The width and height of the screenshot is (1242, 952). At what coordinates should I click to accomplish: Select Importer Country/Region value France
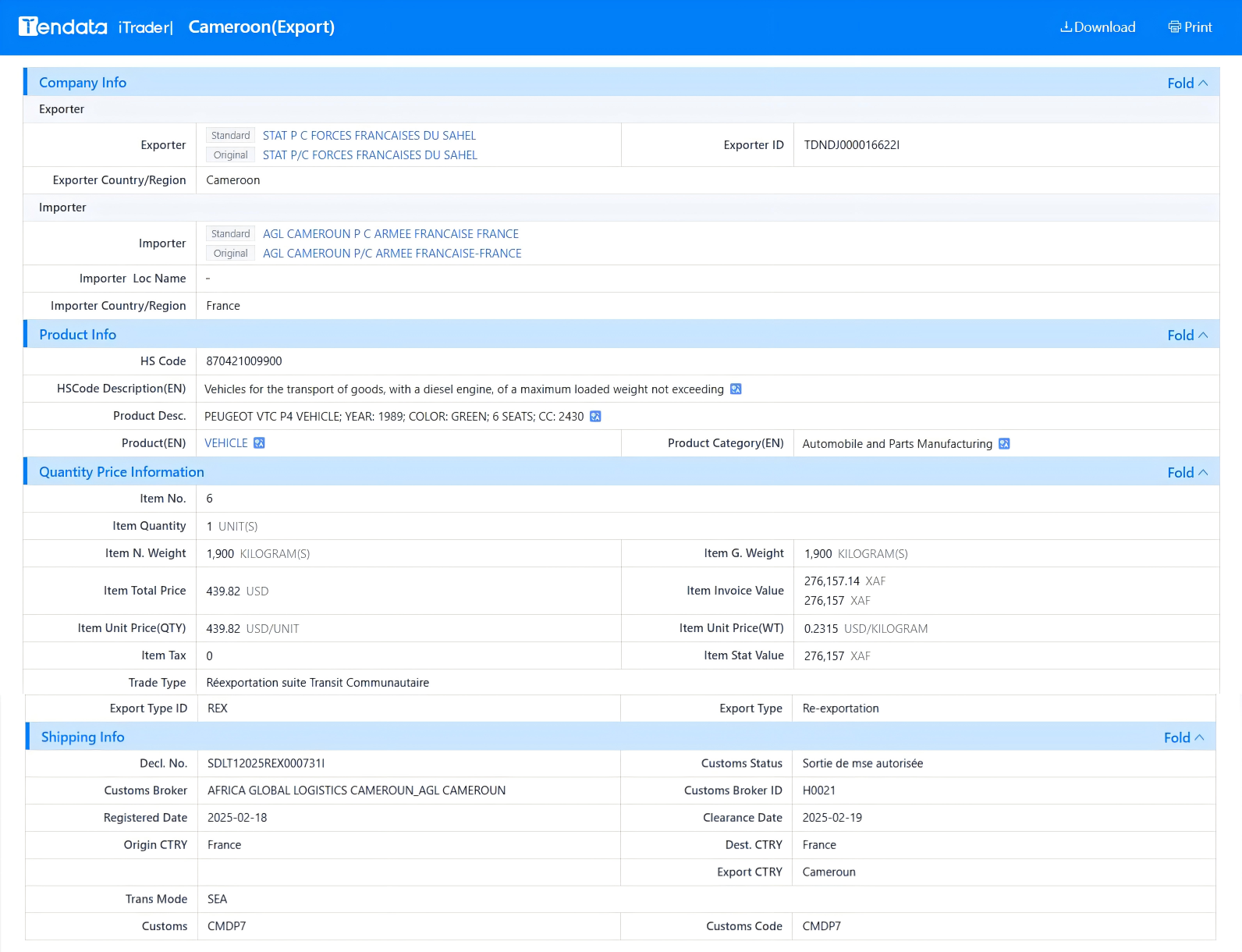click(223, 305)
